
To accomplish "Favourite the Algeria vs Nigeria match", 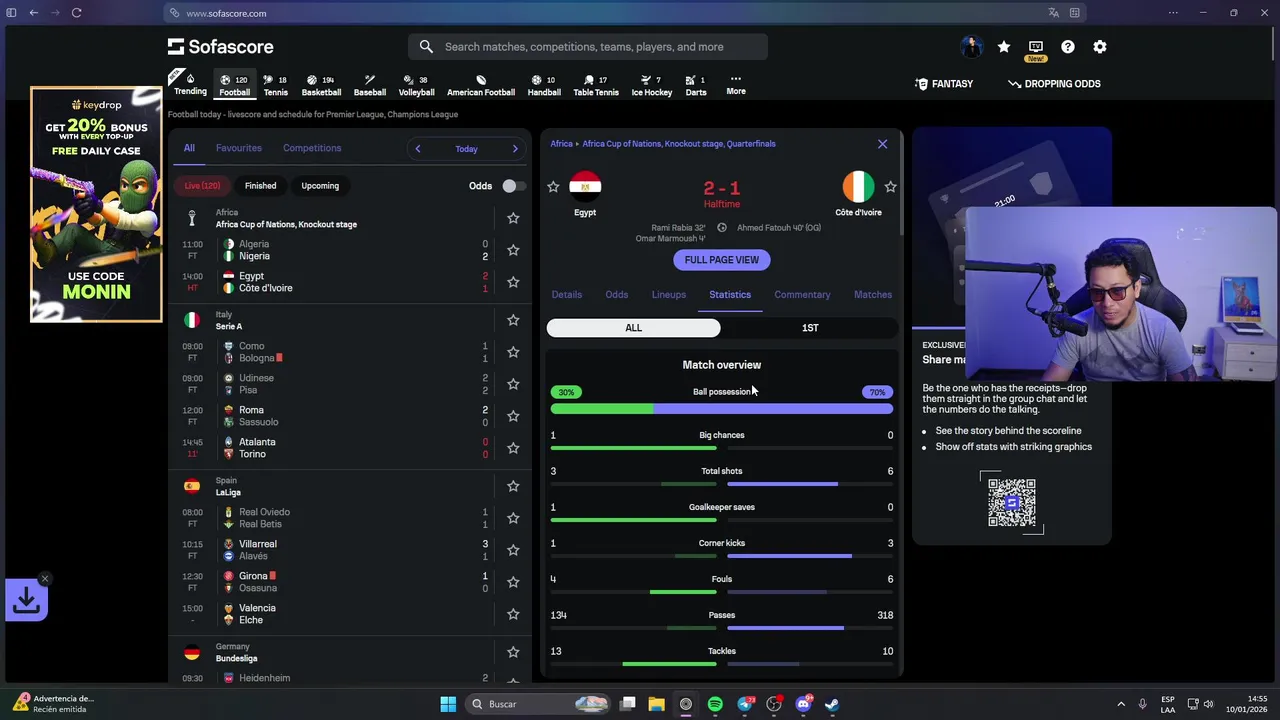I will tap(513, 250).
